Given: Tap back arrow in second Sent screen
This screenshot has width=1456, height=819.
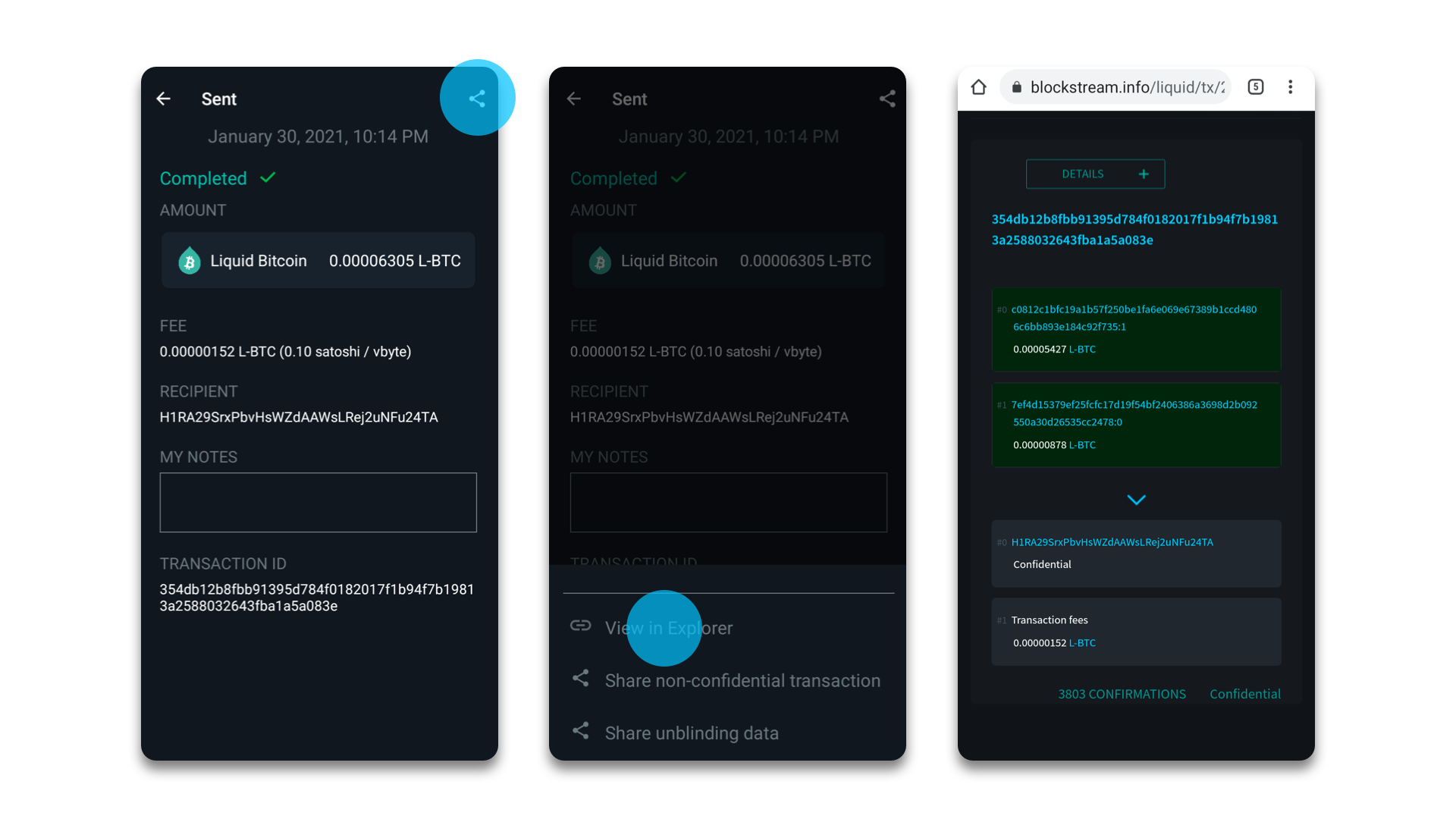Looking at the screenshot, I should pos(574,99).
